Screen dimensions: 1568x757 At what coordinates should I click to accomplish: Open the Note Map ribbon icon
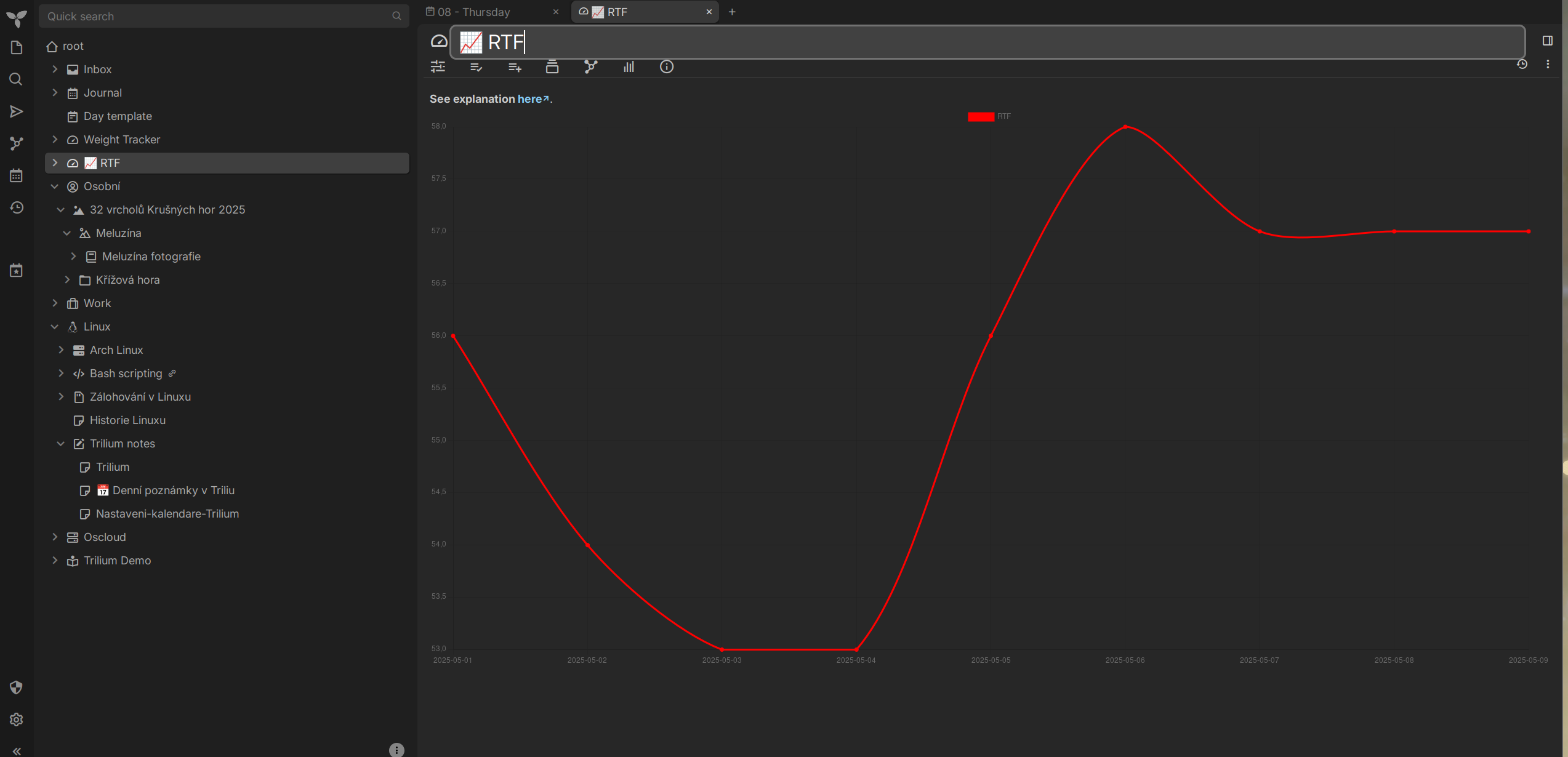tap(590, 66)
